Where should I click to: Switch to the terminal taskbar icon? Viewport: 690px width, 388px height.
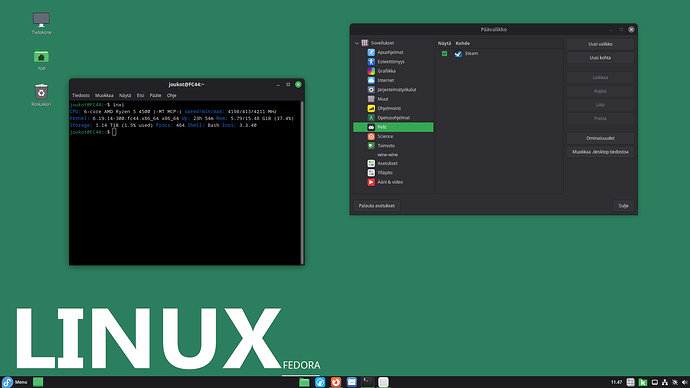pyautogui.click(x=367, y=382)
